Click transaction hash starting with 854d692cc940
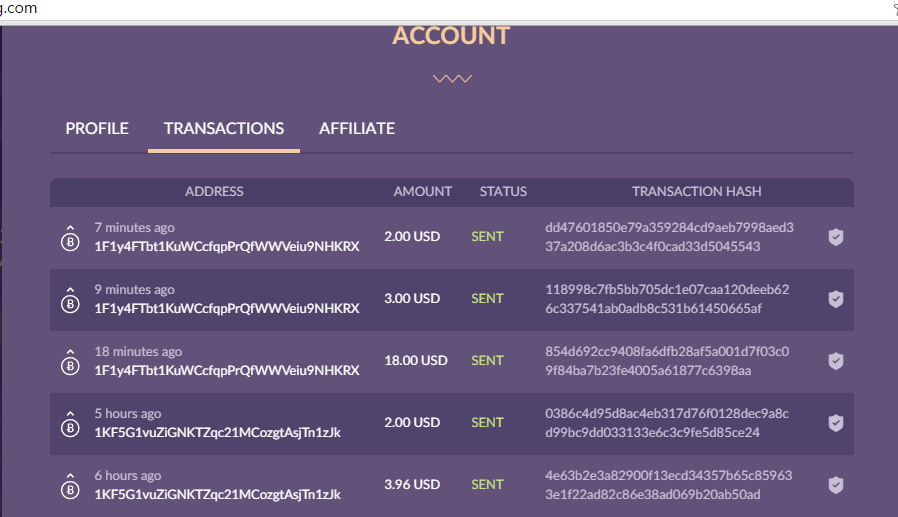Screen dimensions: 898x517 (667, 361)
